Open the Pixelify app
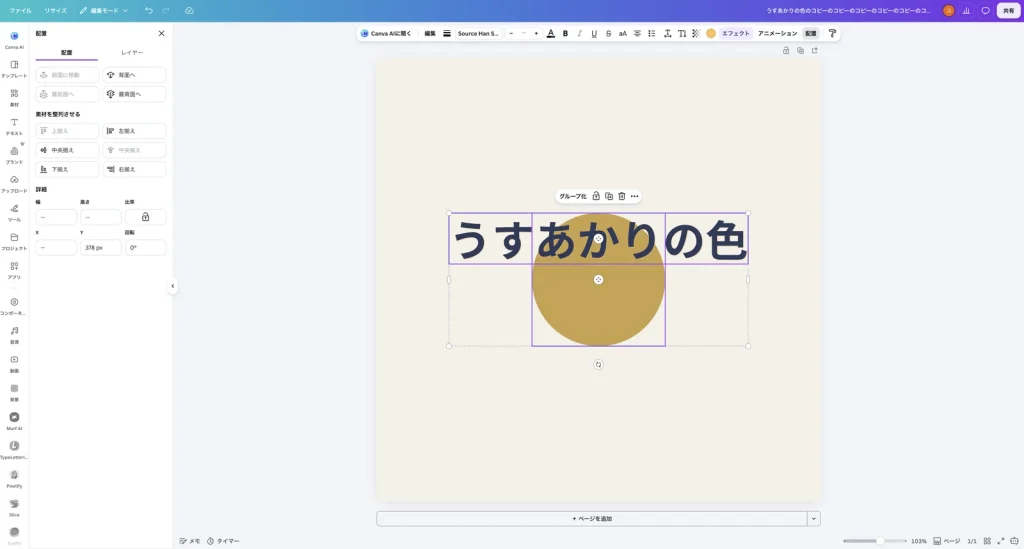Viewport: 1024px width, 549px height. (x=14, y=478)
